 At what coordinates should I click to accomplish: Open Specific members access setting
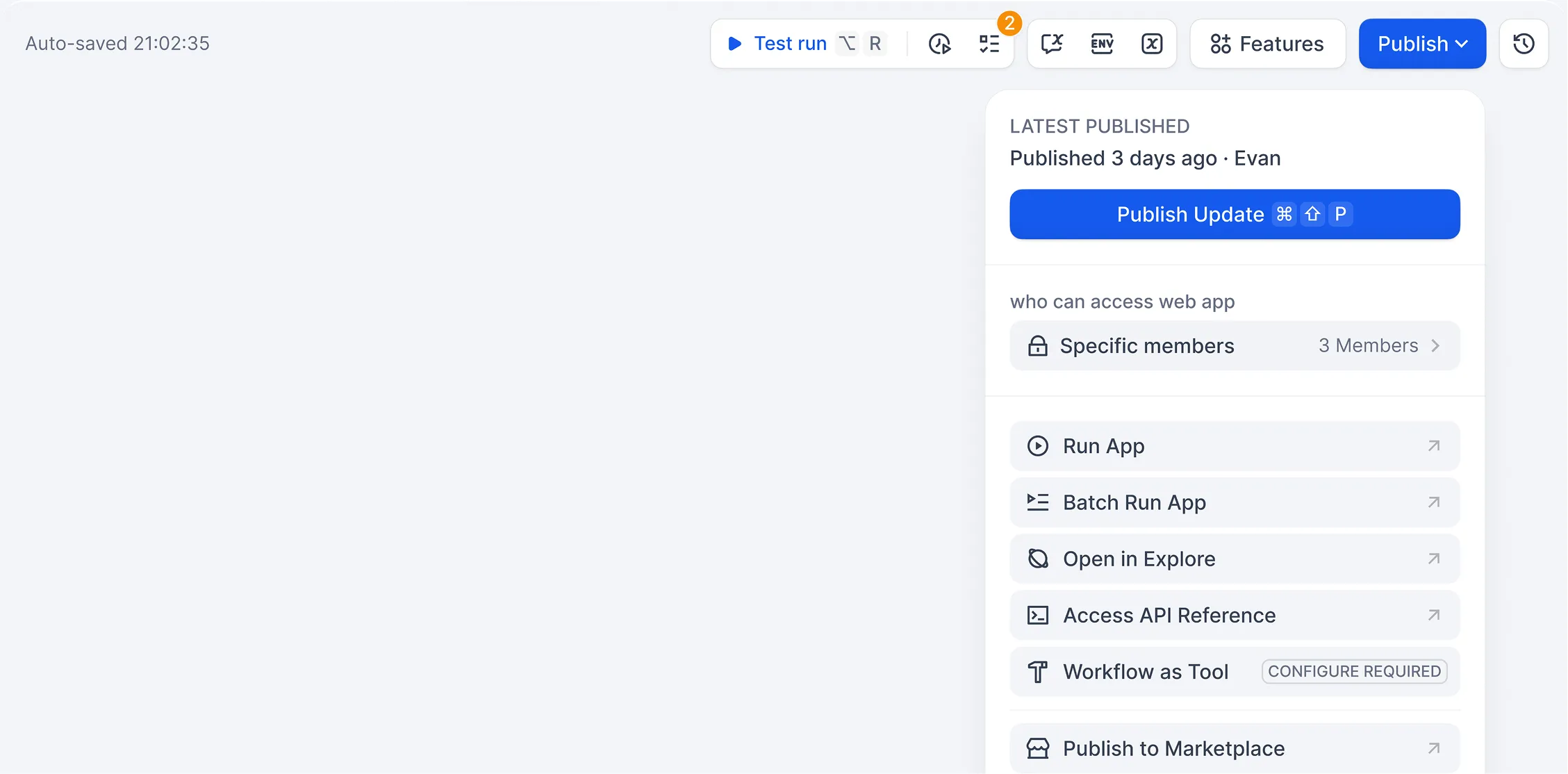[x=1235, y=345]
